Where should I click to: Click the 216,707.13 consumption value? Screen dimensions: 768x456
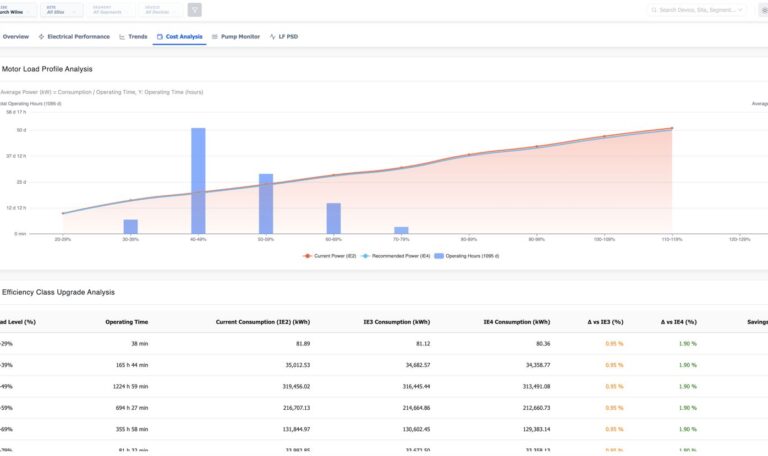[296, 408]
